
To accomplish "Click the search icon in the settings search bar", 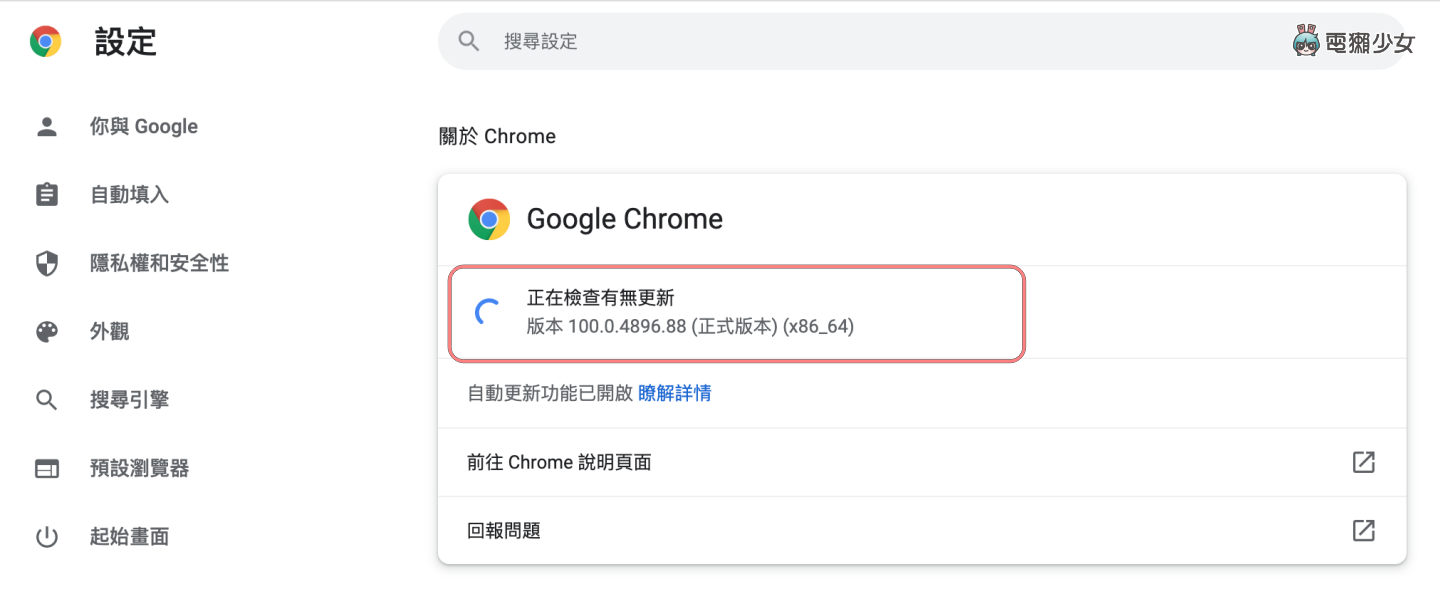I will (468, 41).
